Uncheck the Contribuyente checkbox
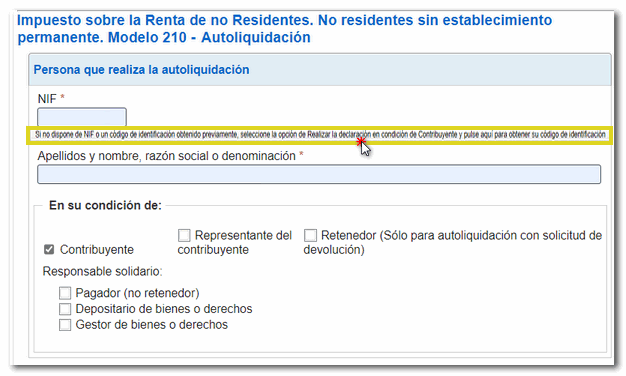This screenshot has height=376, width=626. pos(49,249)
